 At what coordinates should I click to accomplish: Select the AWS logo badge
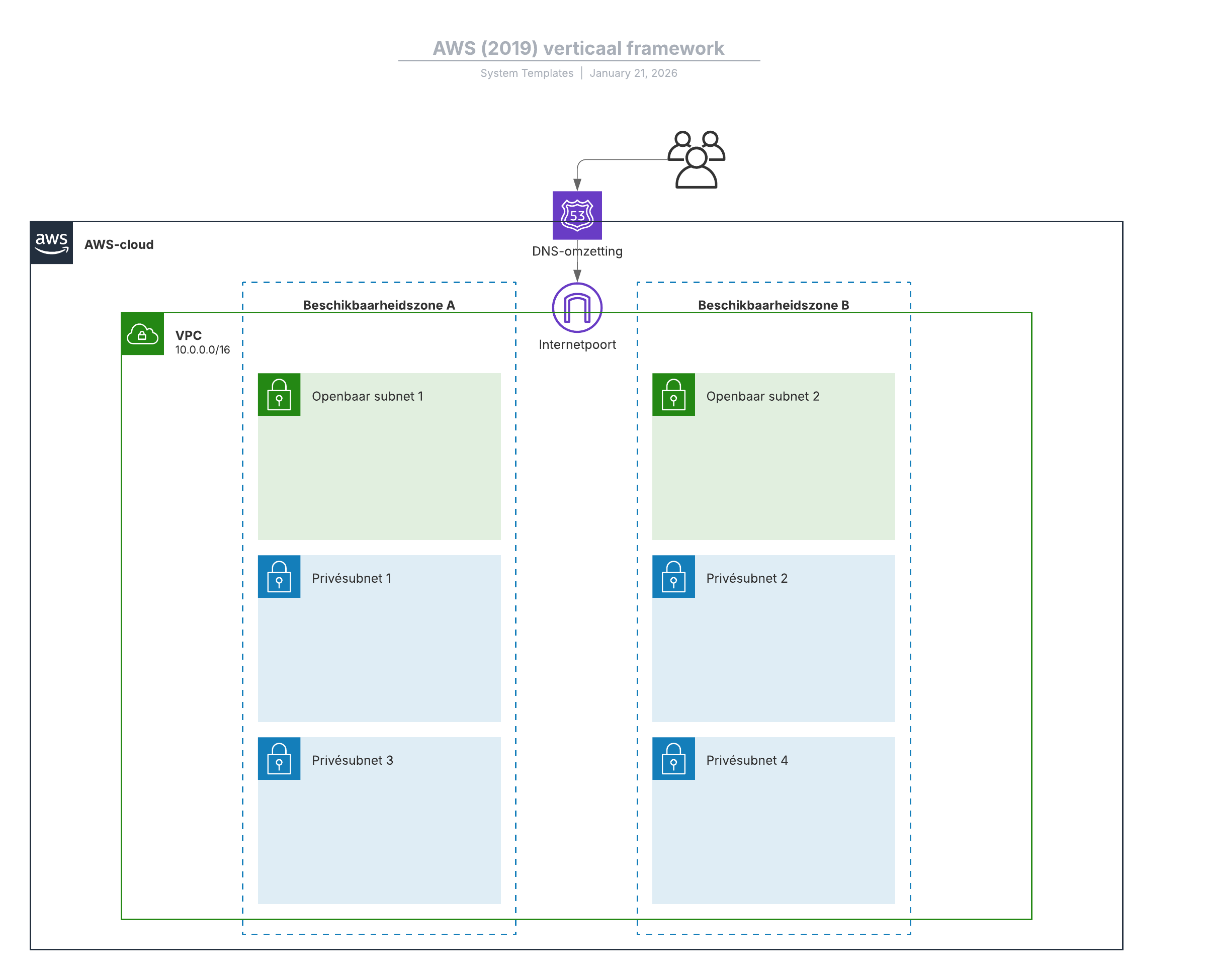click(x=51, y=243)
